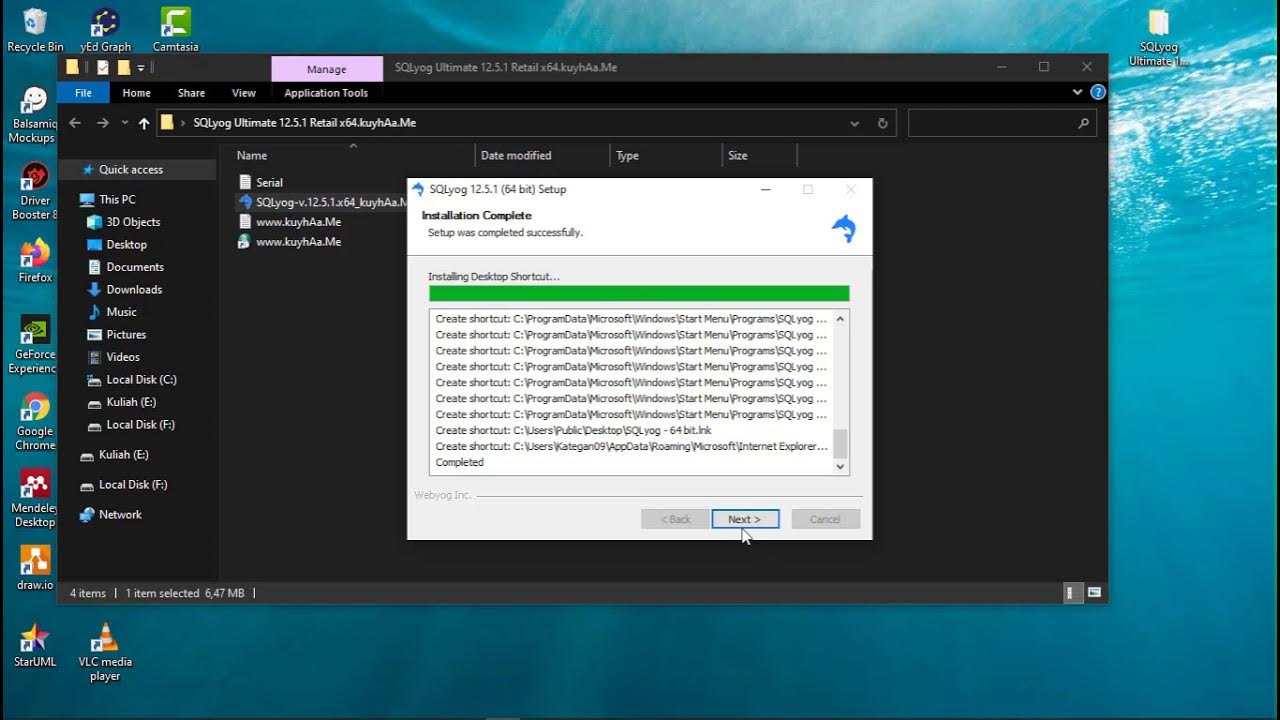This screenshot has height=720, width=1280.
Task: Click the setup log scroll down arrow
Action: click(840, 466)
